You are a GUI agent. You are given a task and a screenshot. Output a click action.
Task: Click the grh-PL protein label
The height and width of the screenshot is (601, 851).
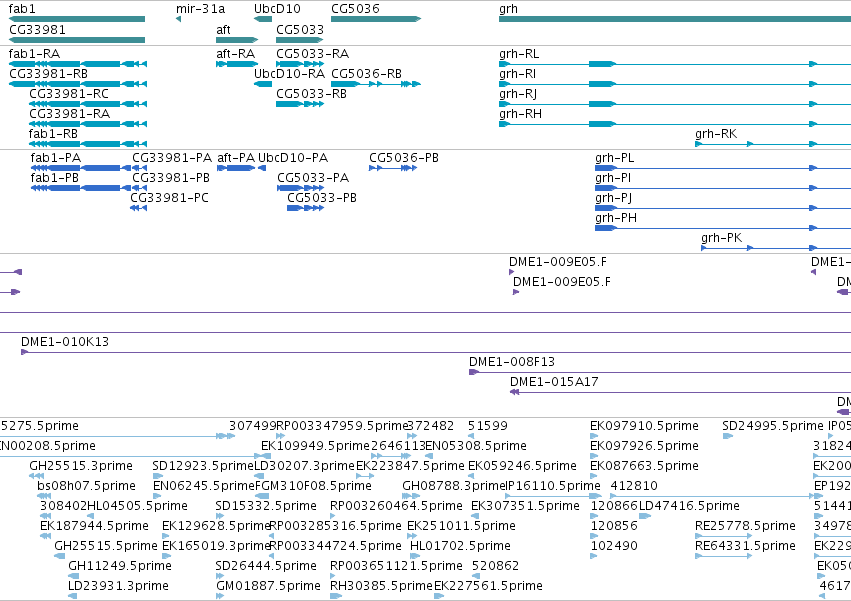(x=614, y=158)
